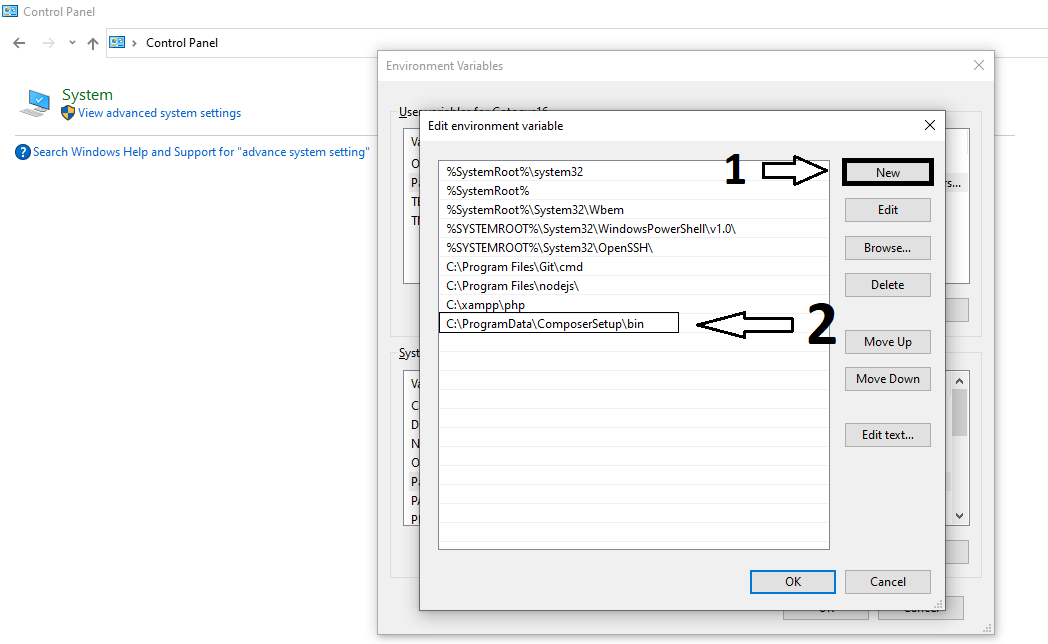Open the Edit text... view
1048x644 pixels.
point(887,435)
